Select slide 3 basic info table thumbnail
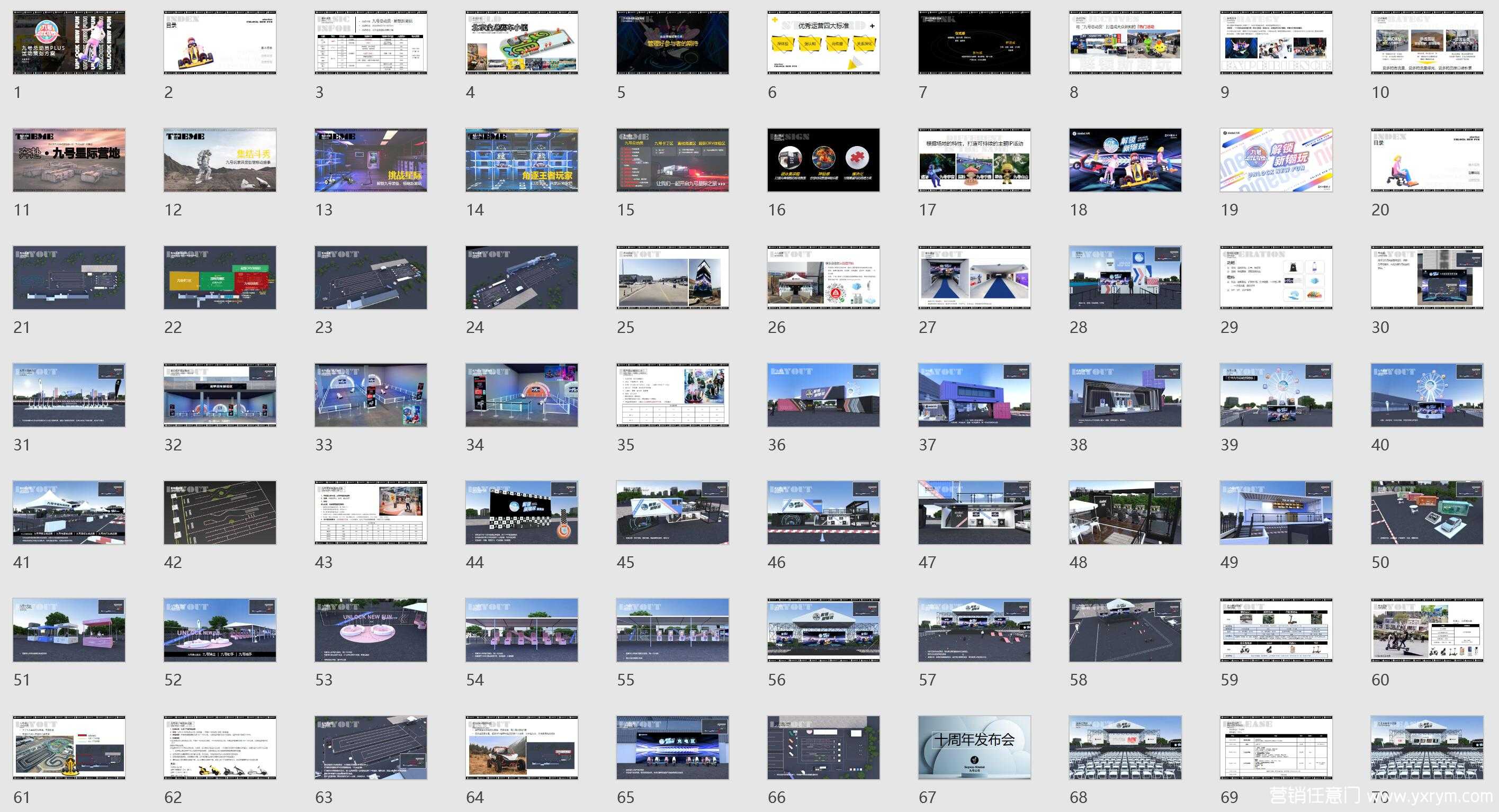This screenshot has height=812, width=1499. (x=371, y=42)
